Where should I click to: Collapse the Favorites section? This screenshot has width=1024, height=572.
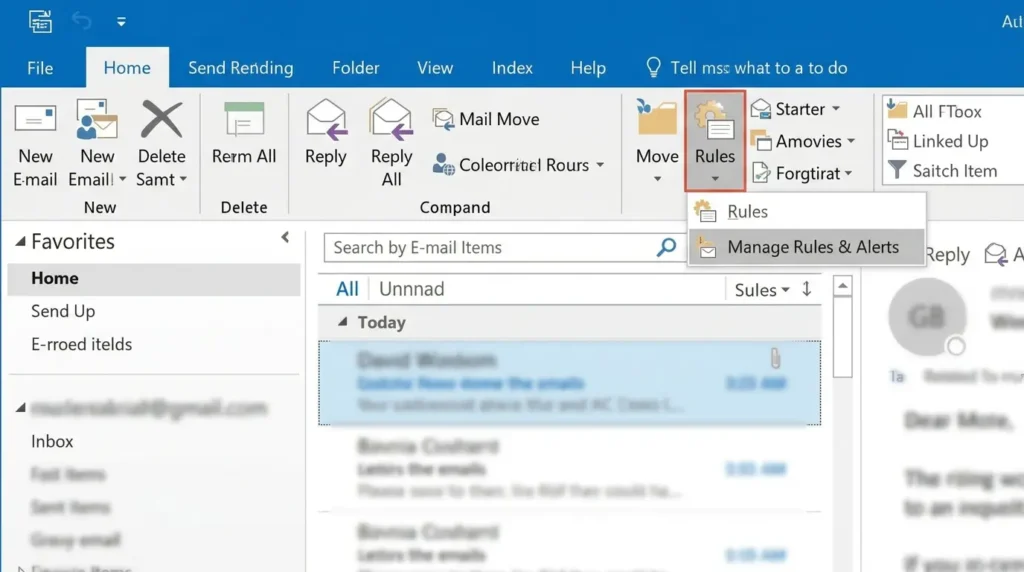20,242
